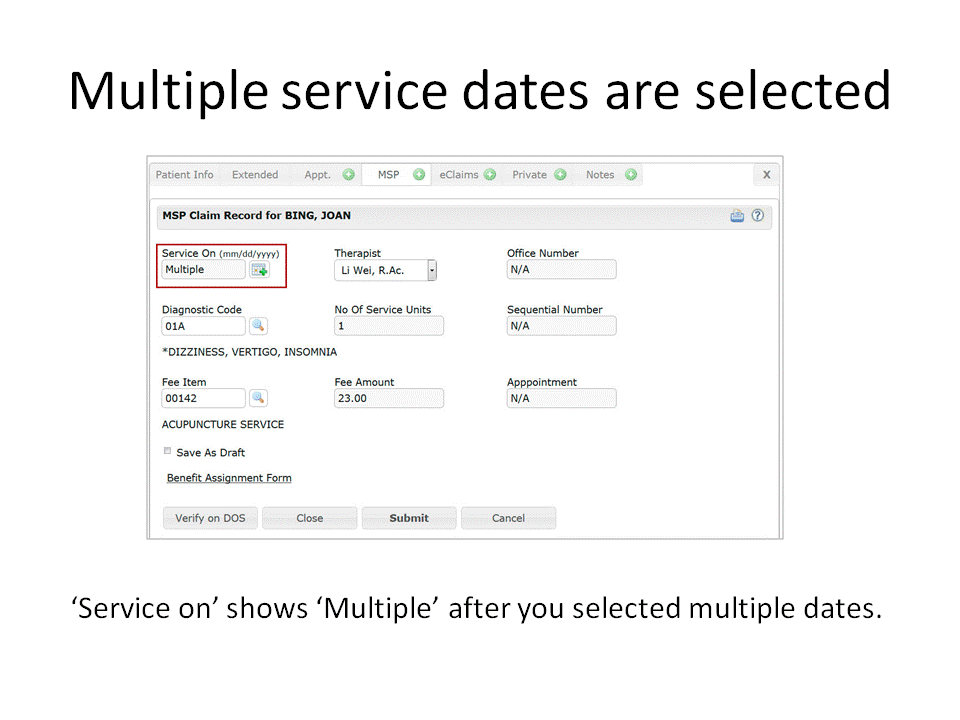Click the green plus beside MSP tab
This screenshot has width=960, height=720.
419,175
